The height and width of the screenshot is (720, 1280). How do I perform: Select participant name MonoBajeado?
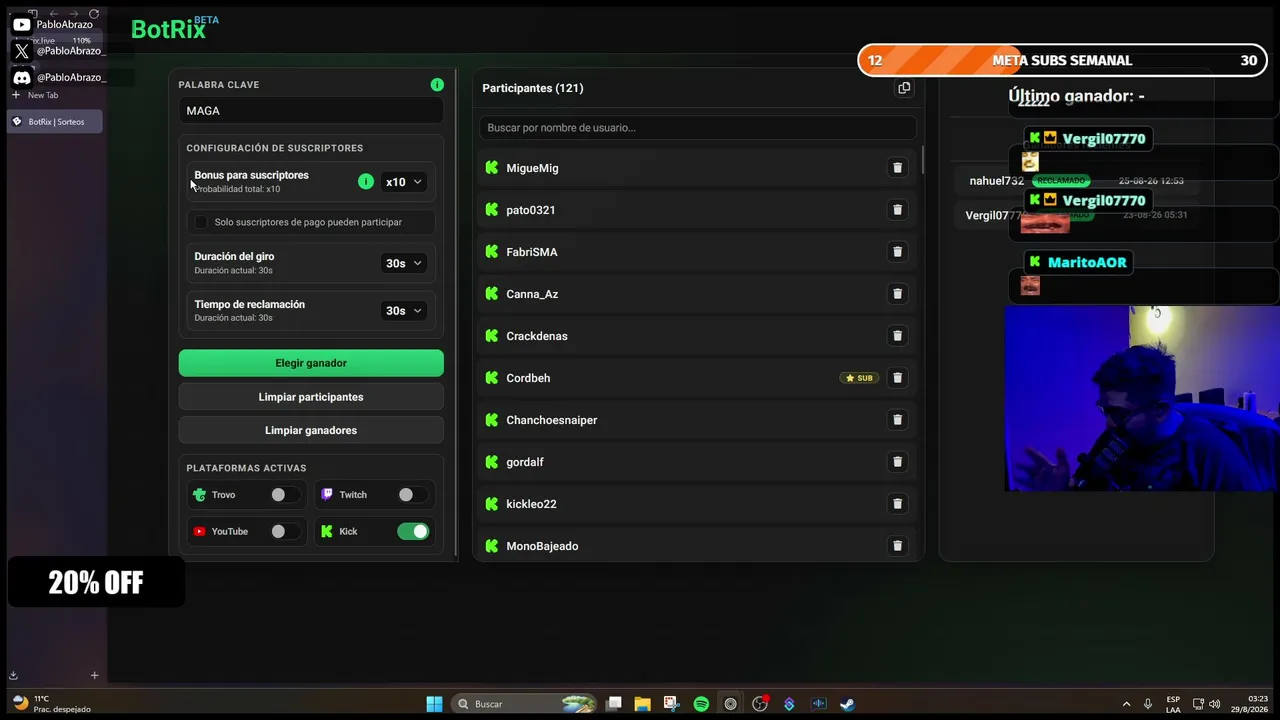click(542, 546)
